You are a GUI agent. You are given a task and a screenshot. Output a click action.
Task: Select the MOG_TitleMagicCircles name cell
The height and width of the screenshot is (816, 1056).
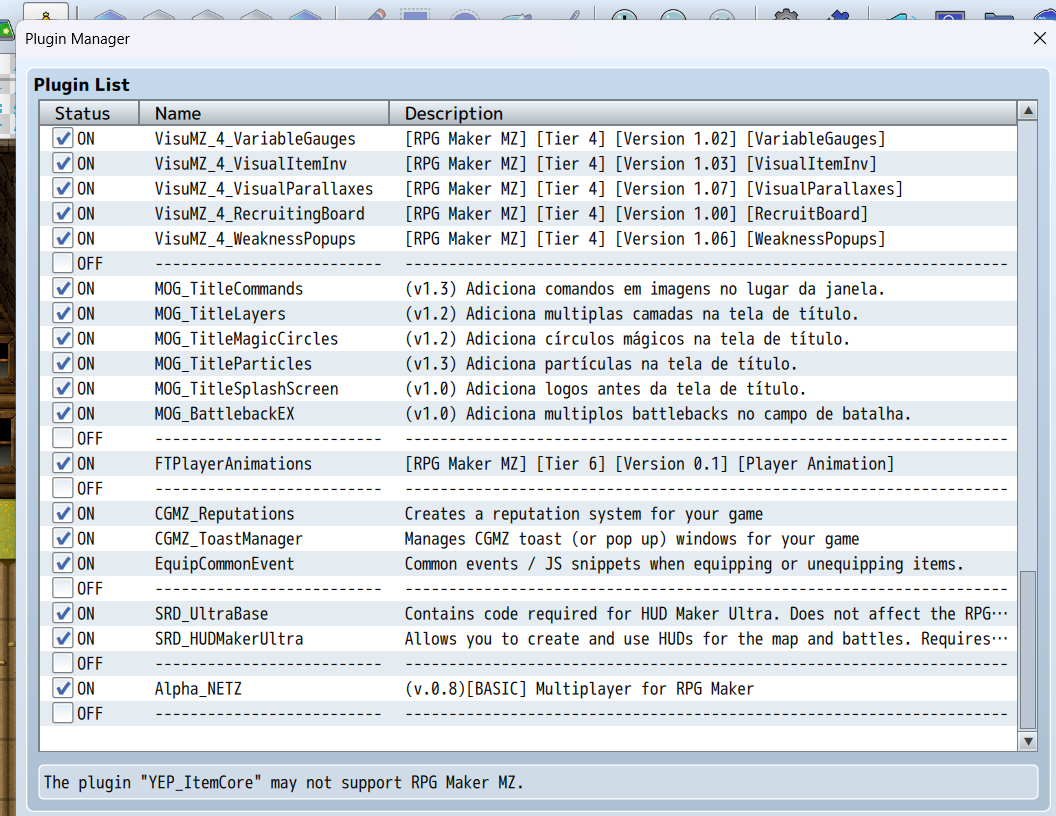(246, 339)
